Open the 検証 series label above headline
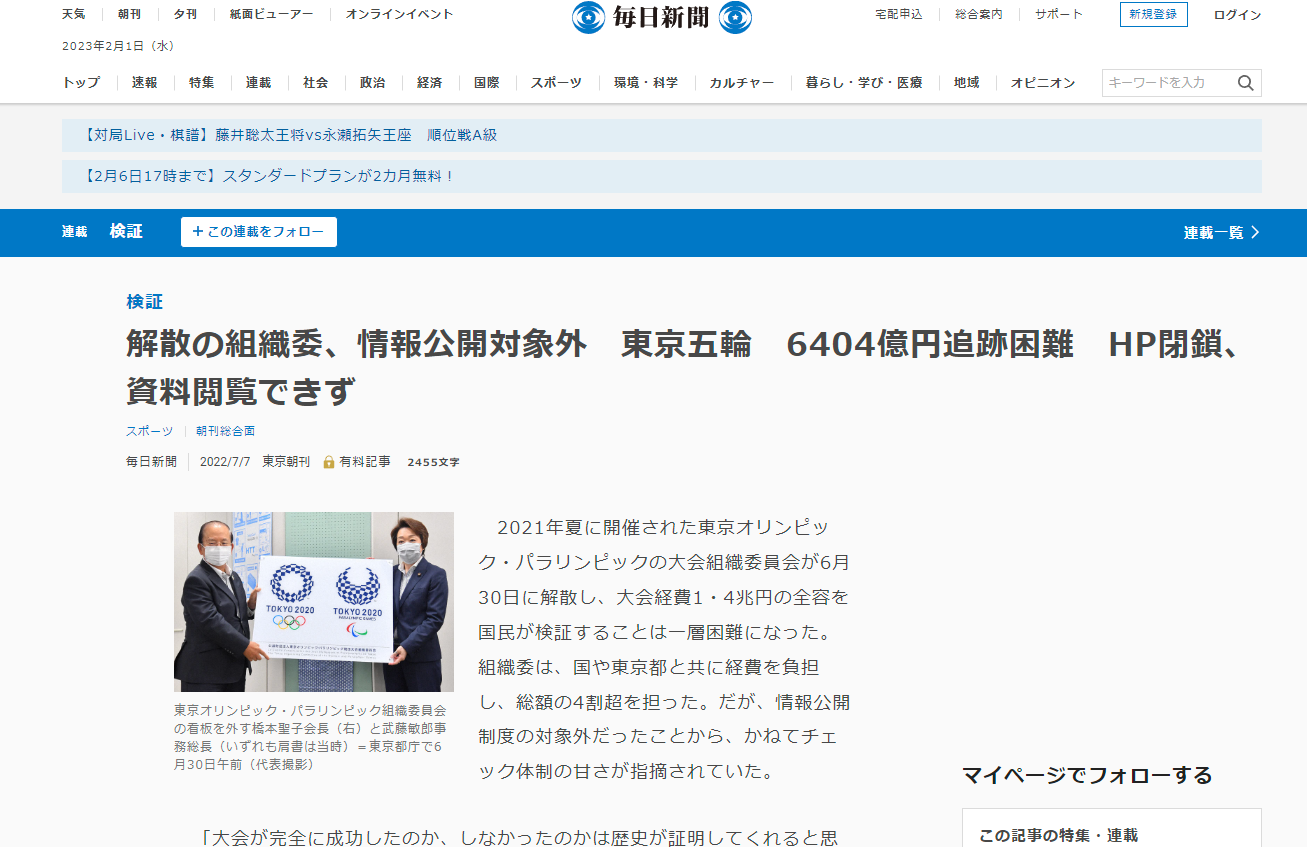 point(144,301)
